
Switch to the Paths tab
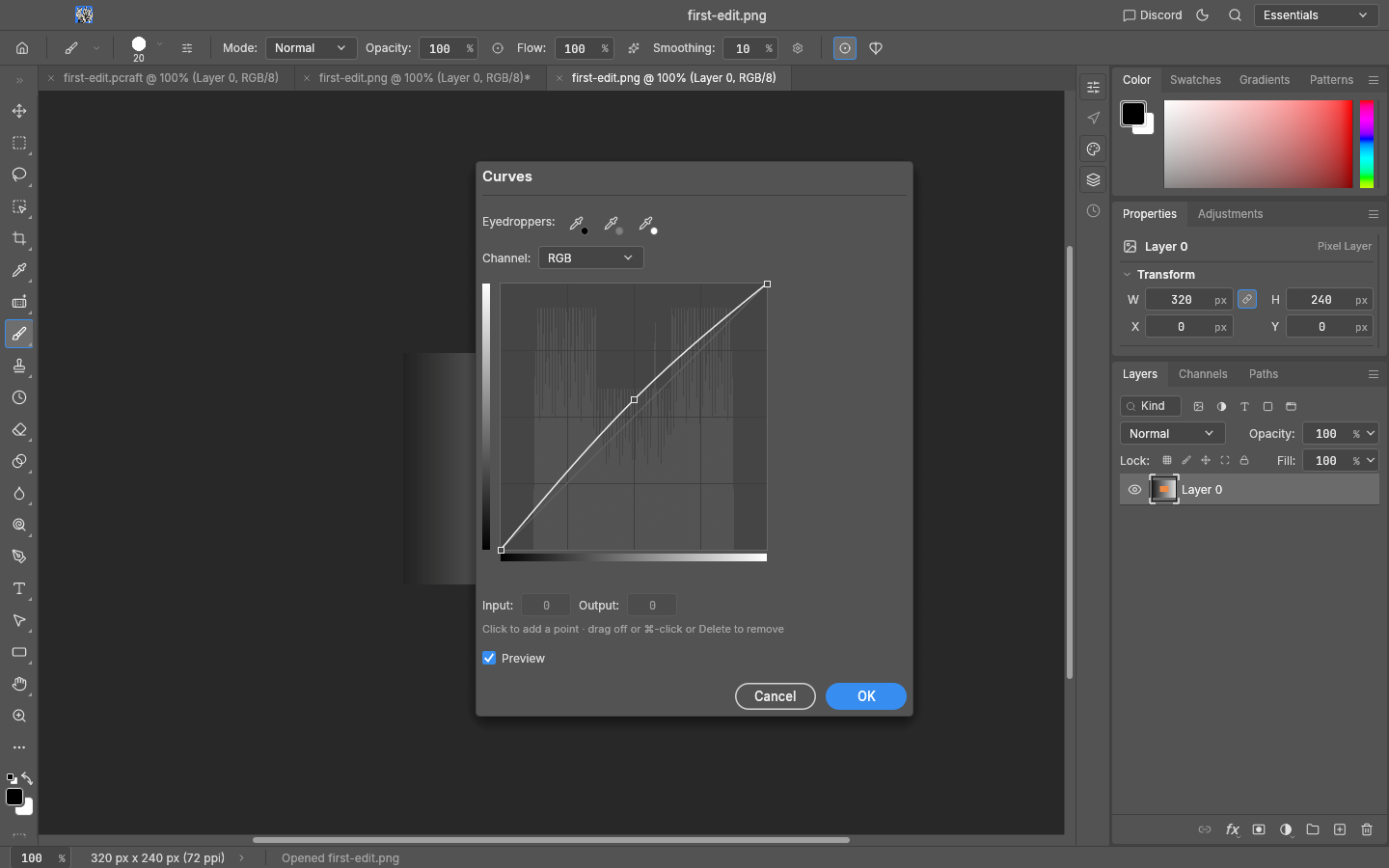click(x=1264, y=374)
